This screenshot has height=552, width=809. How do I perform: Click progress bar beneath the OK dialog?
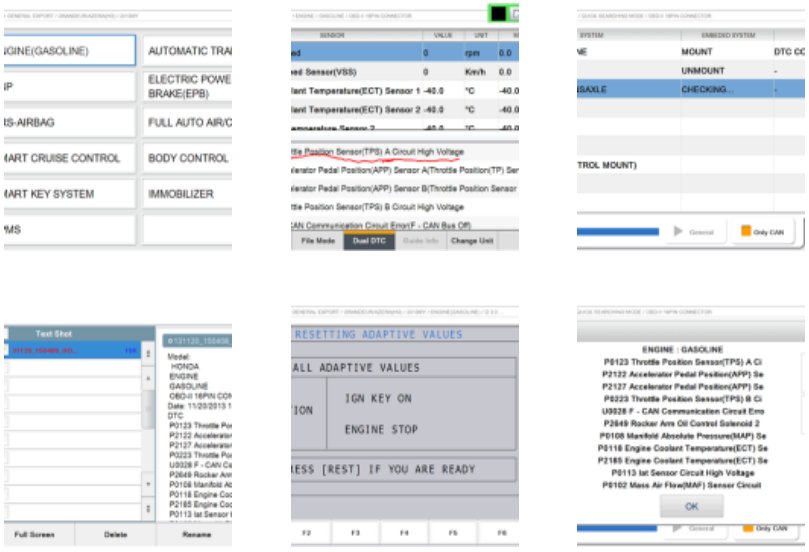pyautogui.click(x=617, y=528)
